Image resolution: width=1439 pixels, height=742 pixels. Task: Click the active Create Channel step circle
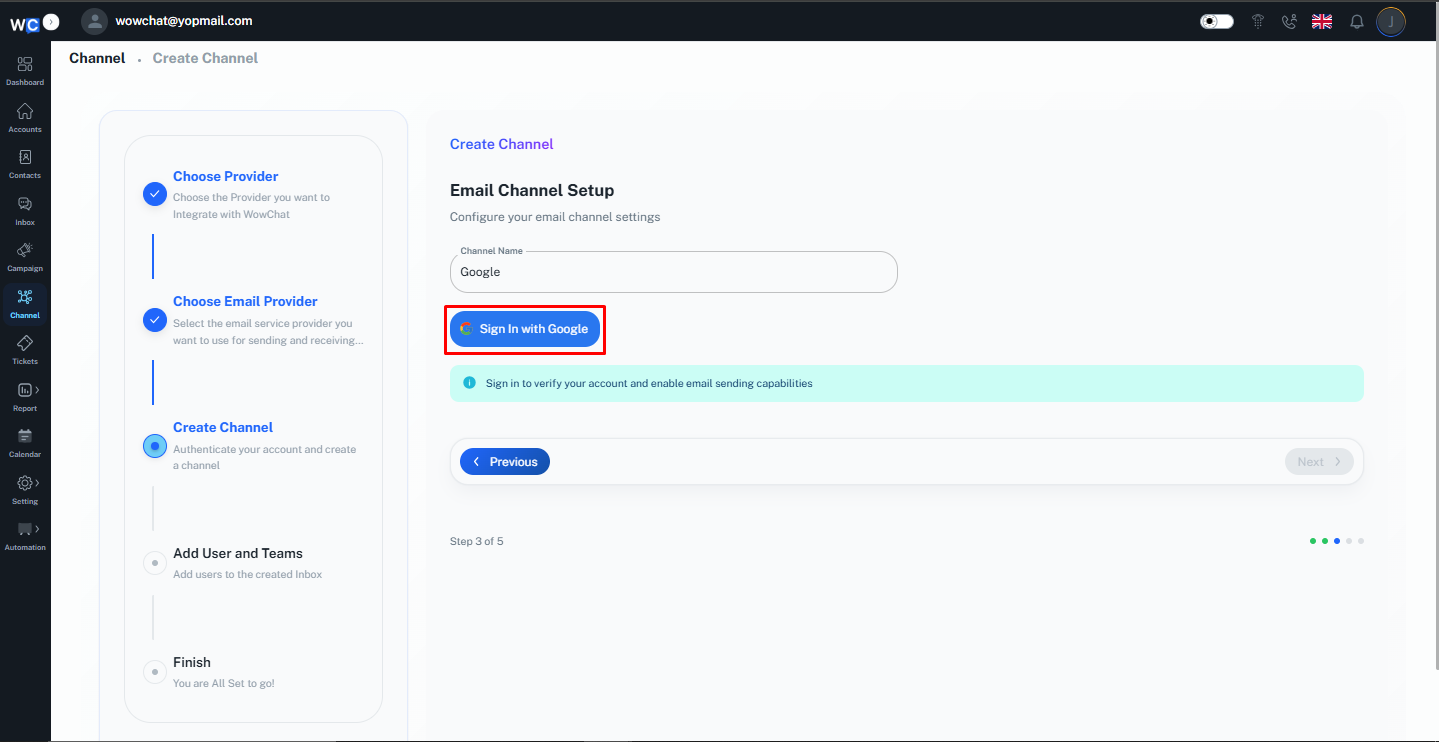(x=154, y=446)
